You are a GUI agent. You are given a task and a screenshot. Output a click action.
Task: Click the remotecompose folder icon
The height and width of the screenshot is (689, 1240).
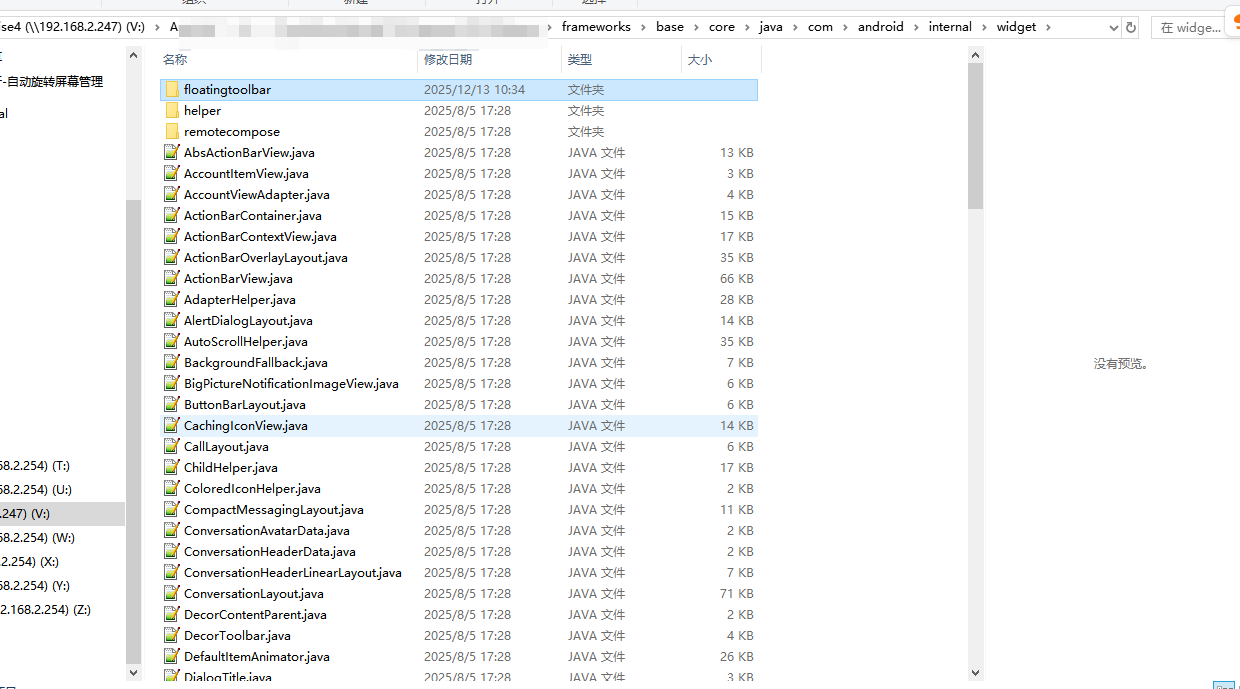pos(172,132)
